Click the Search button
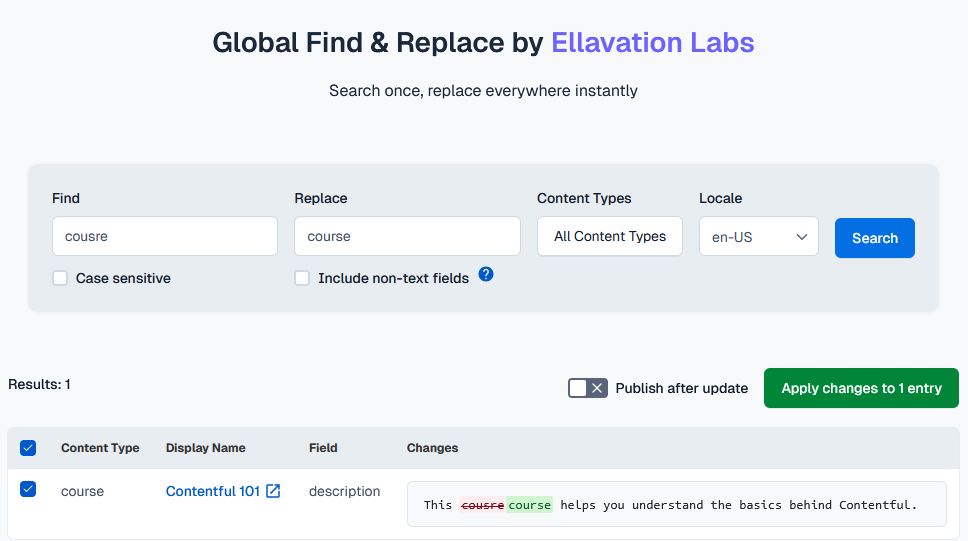This screenshot has width=968, height=541. click(874, 238)
